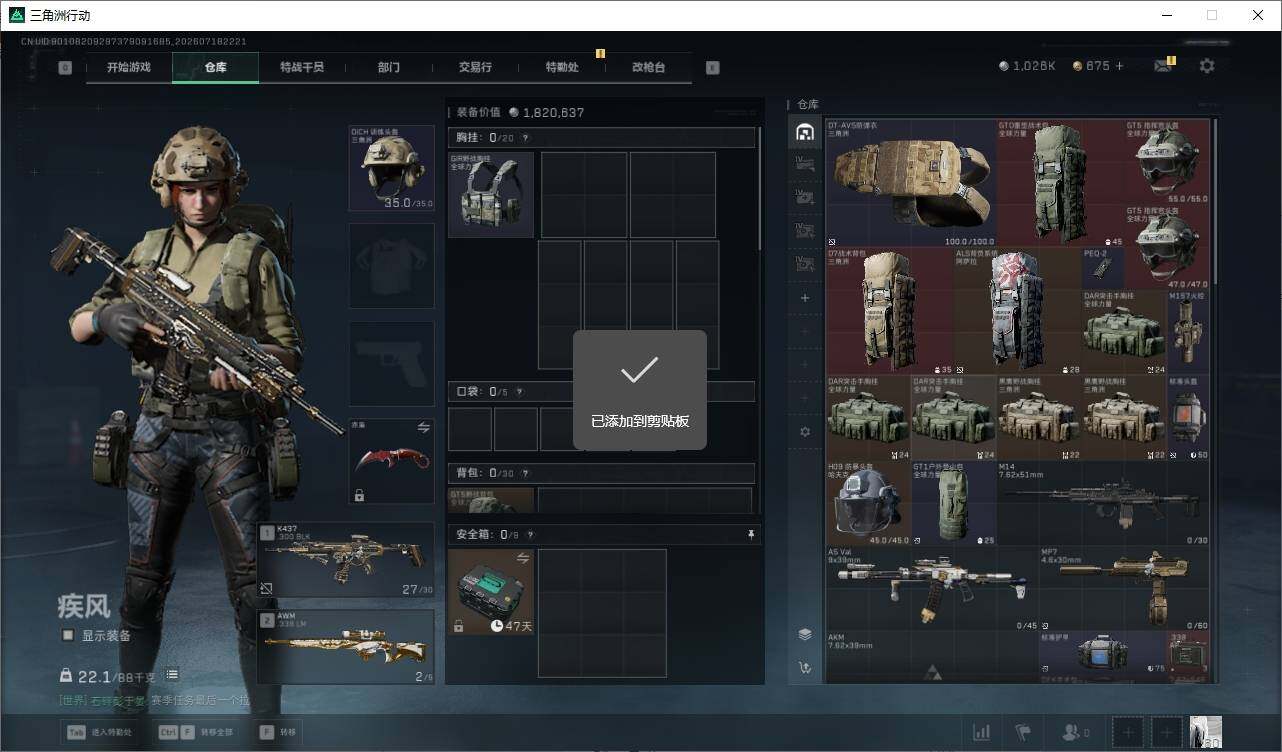Switch to the 改枪台 tab

click(x=648, y=67)
